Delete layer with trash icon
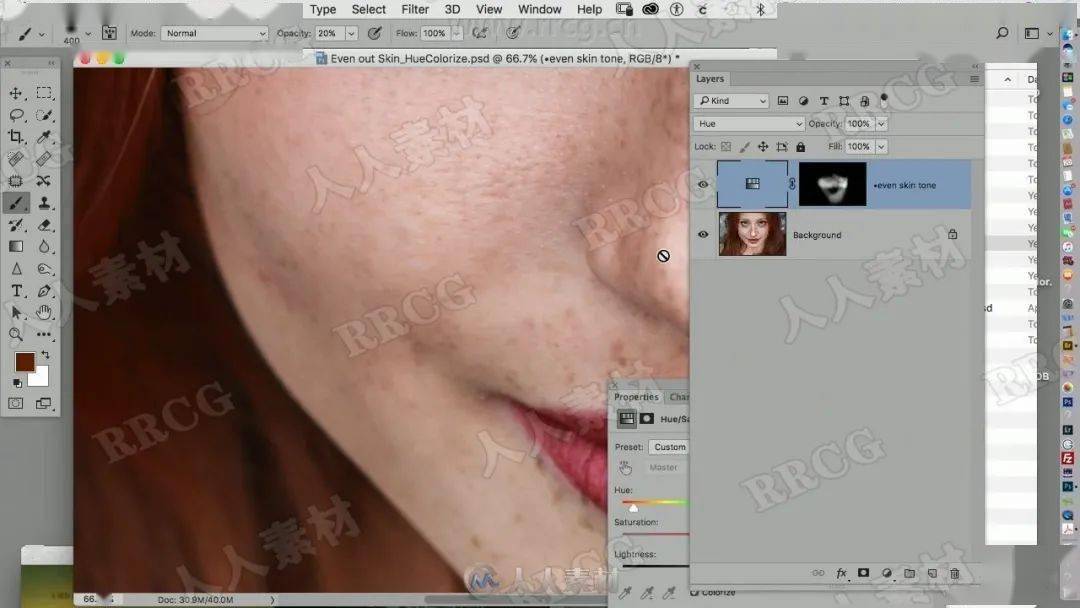 [x=955, y=573]
